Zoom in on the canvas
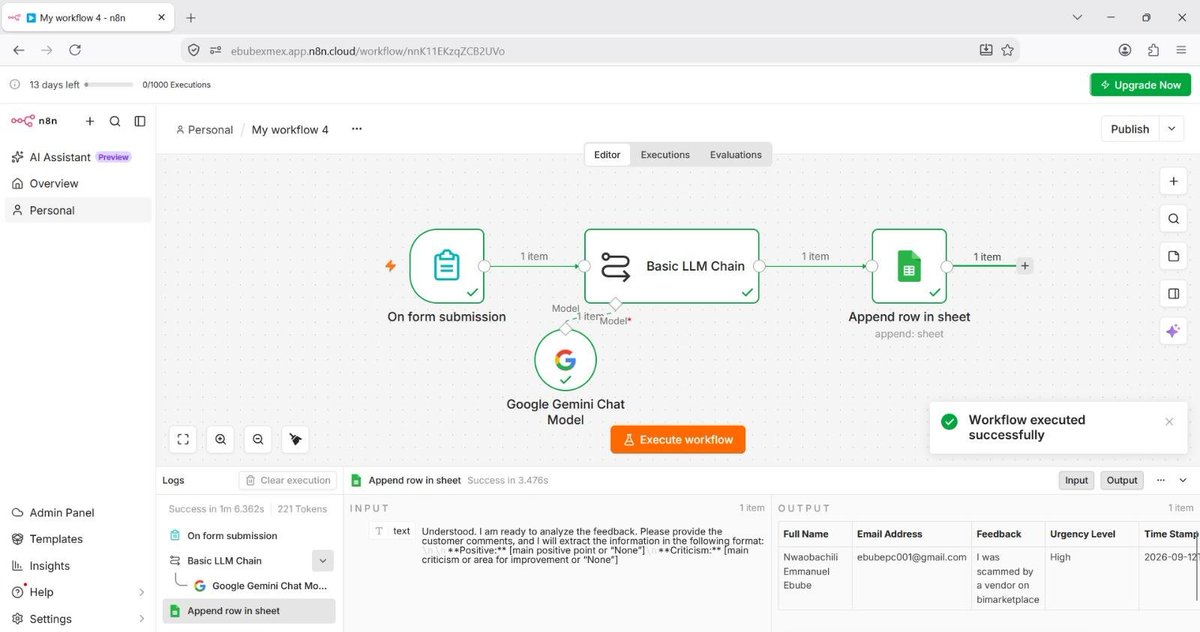 pyautogui.click(x=221, y=439)
